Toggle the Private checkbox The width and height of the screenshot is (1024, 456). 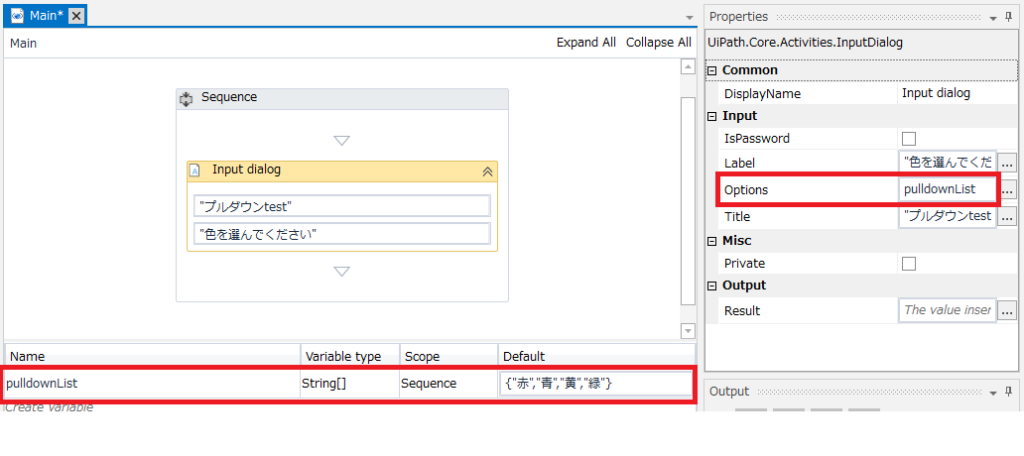pyautogui.click(x=908, y=264)
